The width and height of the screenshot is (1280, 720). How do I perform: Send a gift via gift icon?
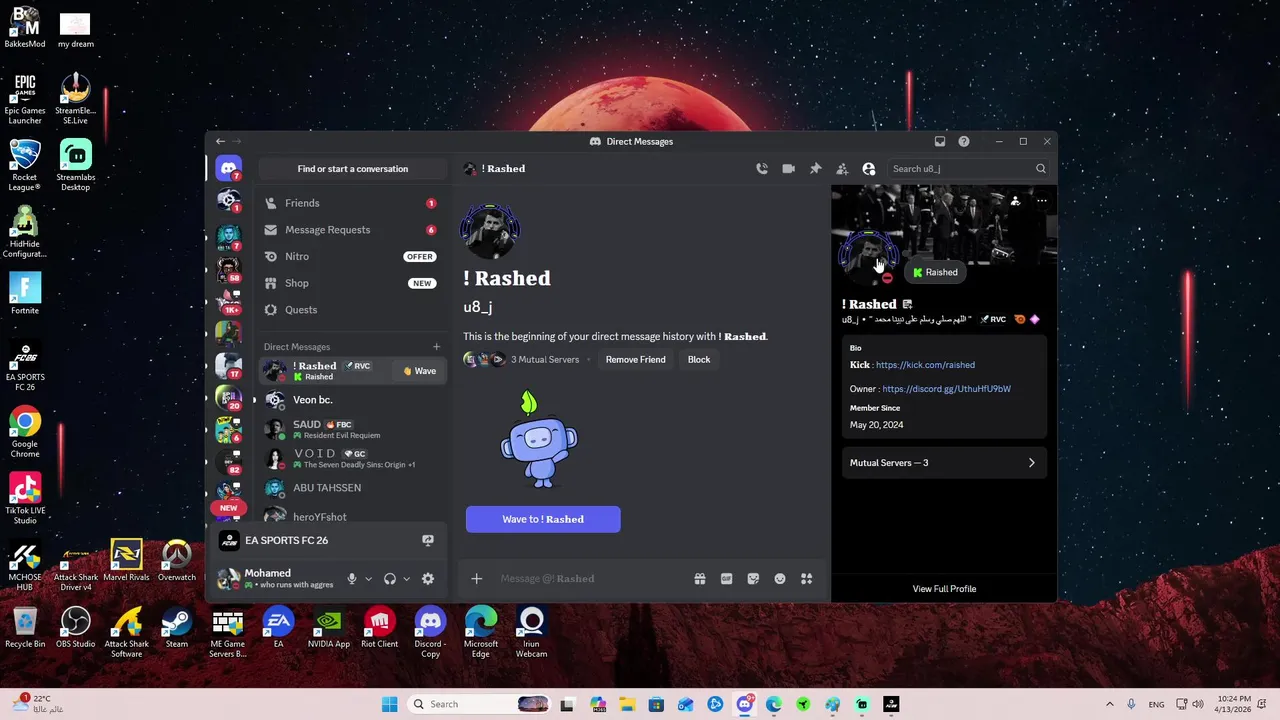click(x=700, y=579)
